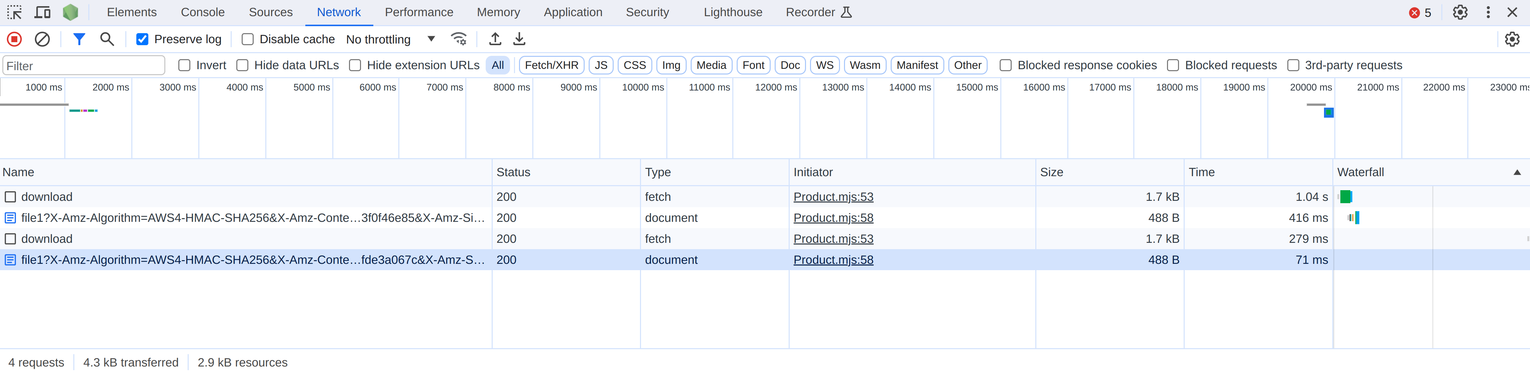Open network conditions wifi icon

pyautogui.click(x=459, y=39)
